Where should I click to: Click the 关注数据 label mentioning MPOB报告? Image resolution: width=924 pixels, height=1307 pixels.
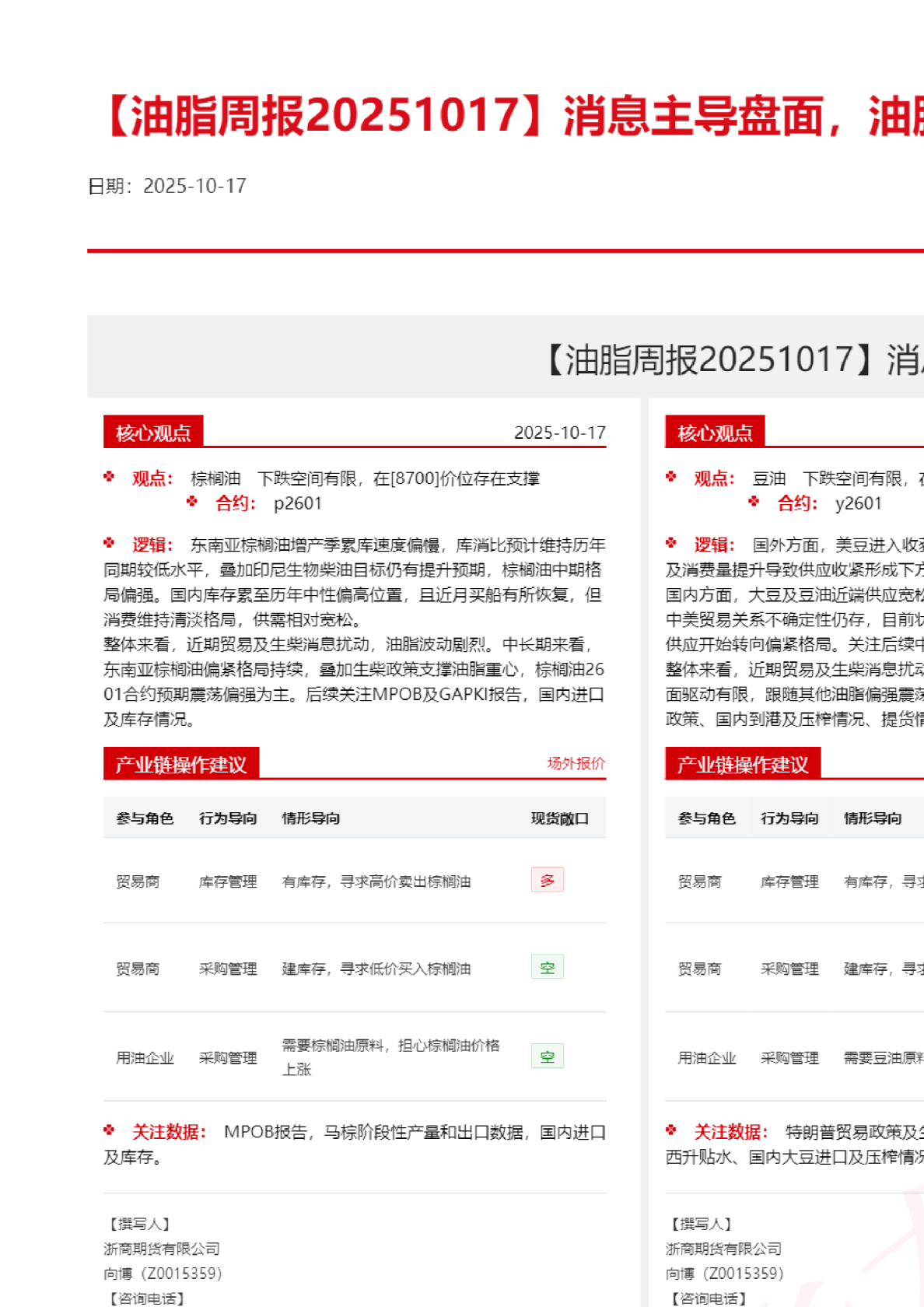pos(169,1132)
